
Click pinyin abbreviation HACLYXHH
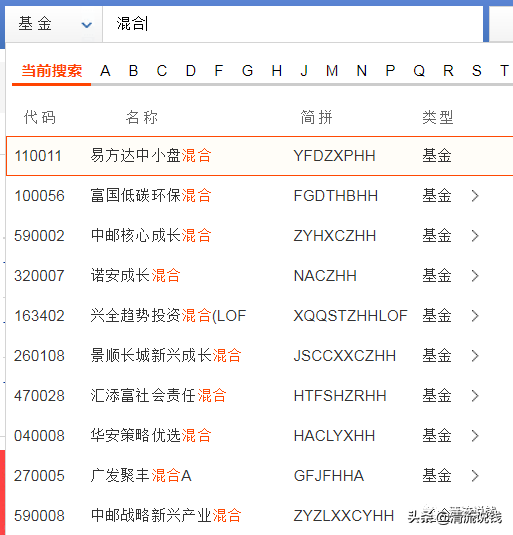pyautogui.click(x=334, y=436)
